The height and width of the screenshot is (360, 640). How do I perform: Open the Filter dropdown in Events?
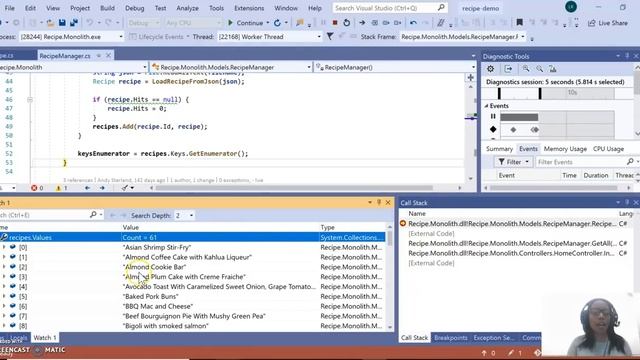point(513,162)
